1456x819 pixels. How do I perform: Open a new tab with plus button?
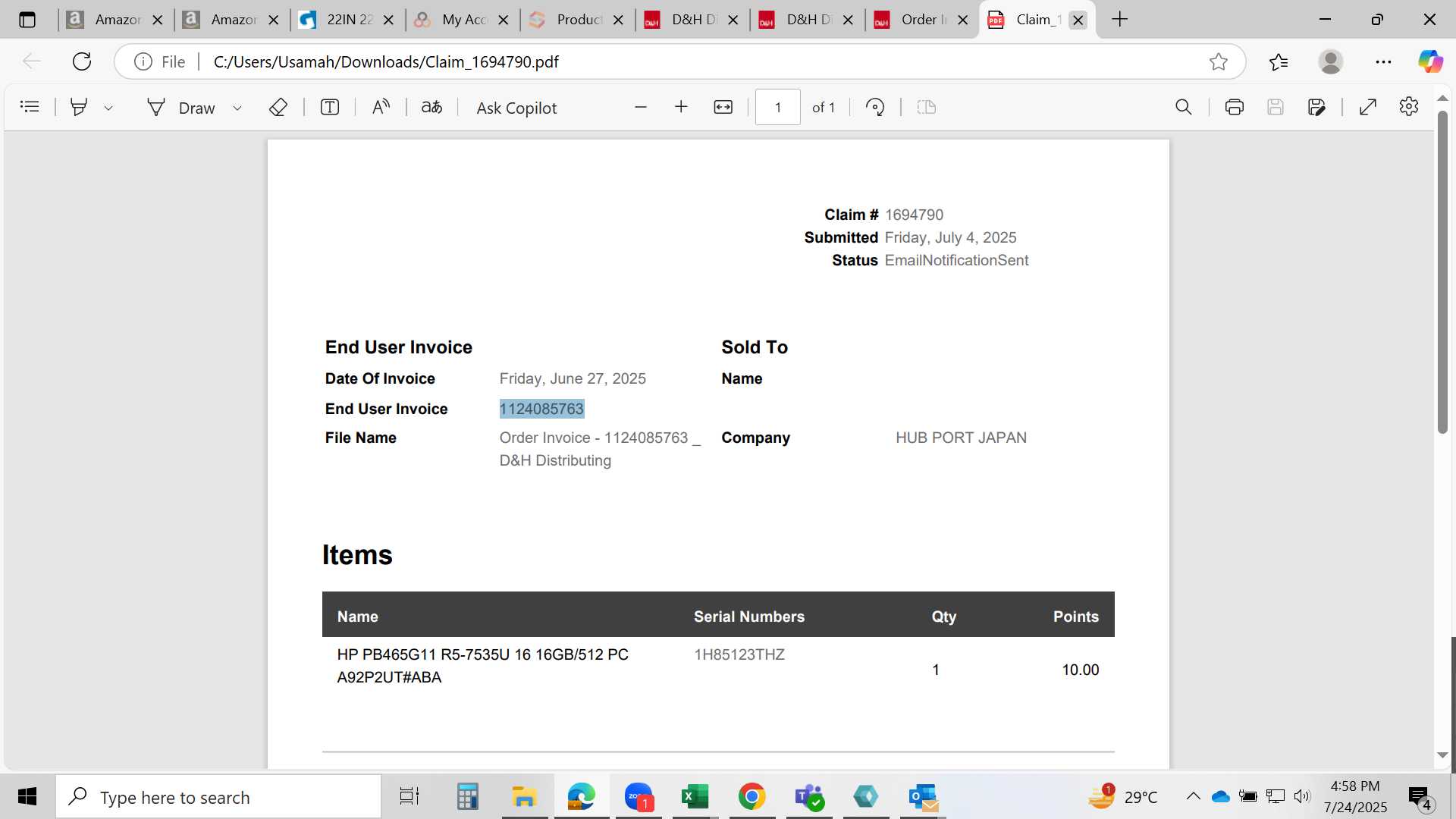coord(1120,20)
